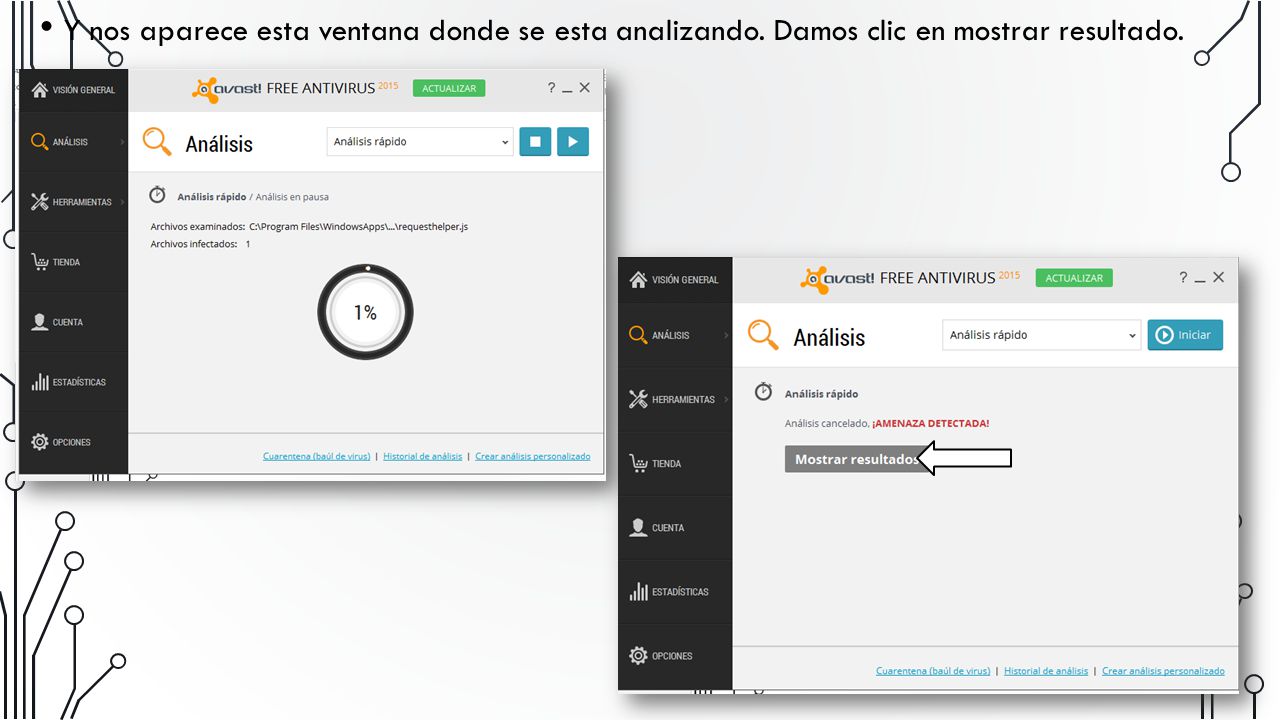This screenshot has width=1280, height=720.
Task: Click the 'Análisis cancelado,' status text
Action: [x=827, y=423]
